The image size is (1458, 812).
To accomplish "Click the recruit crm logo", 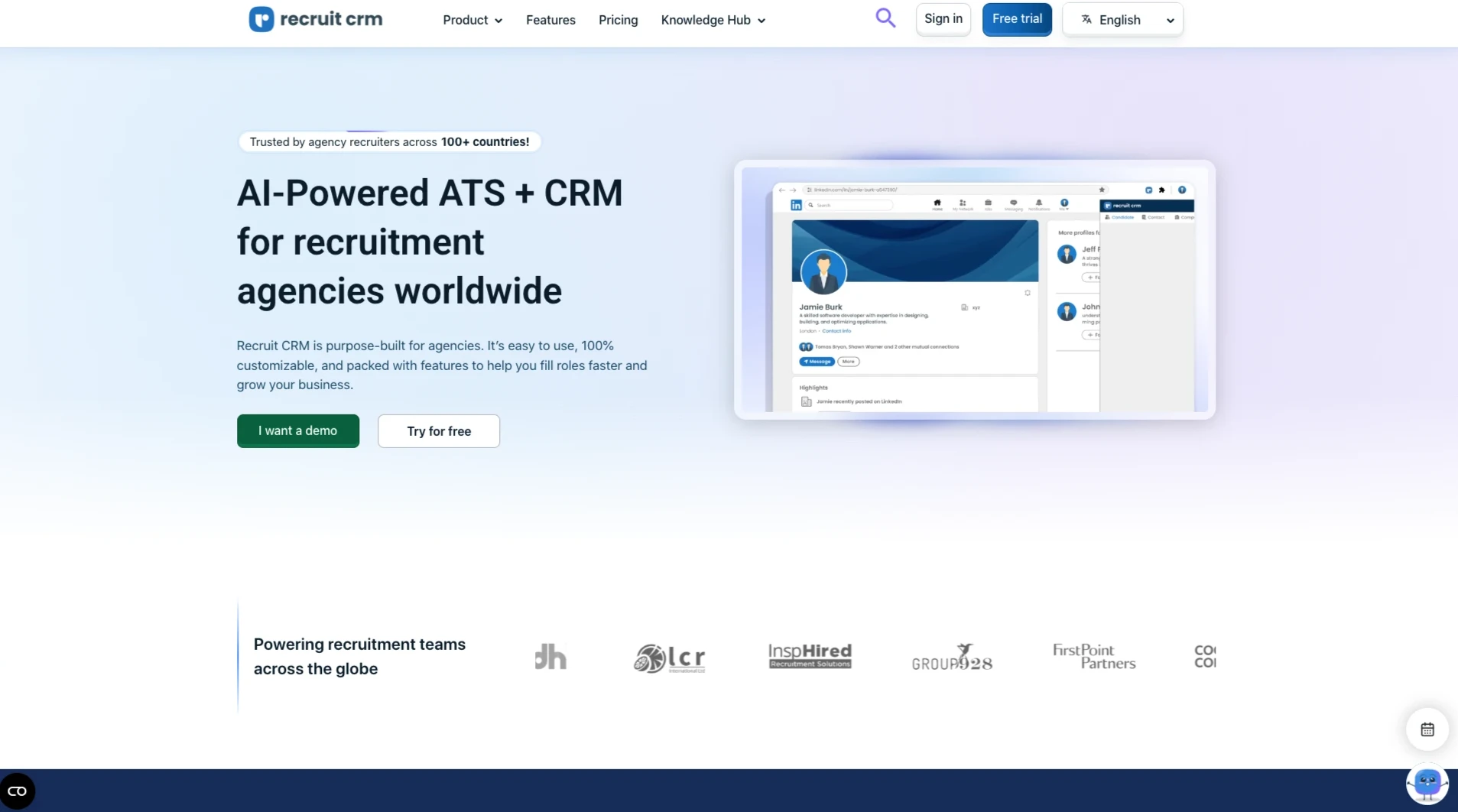I will pyautogui.click(x=315, y=18).
